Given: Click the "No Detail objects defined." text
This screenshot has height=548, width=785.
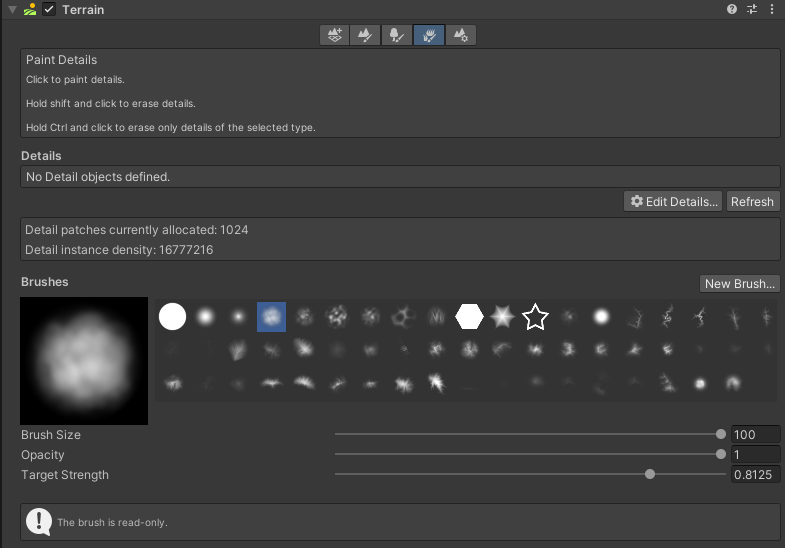Looking at the screenshot, I should (x=98, y=177).
